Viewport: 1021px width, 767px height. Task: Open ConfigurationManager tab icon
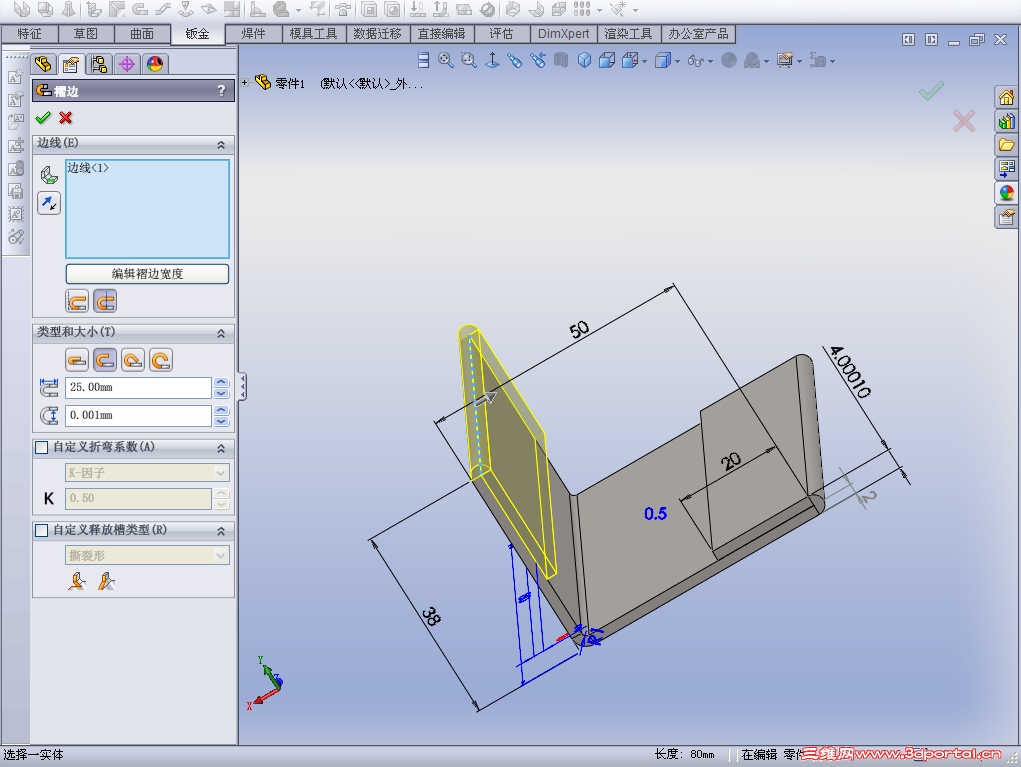point(99,64)
